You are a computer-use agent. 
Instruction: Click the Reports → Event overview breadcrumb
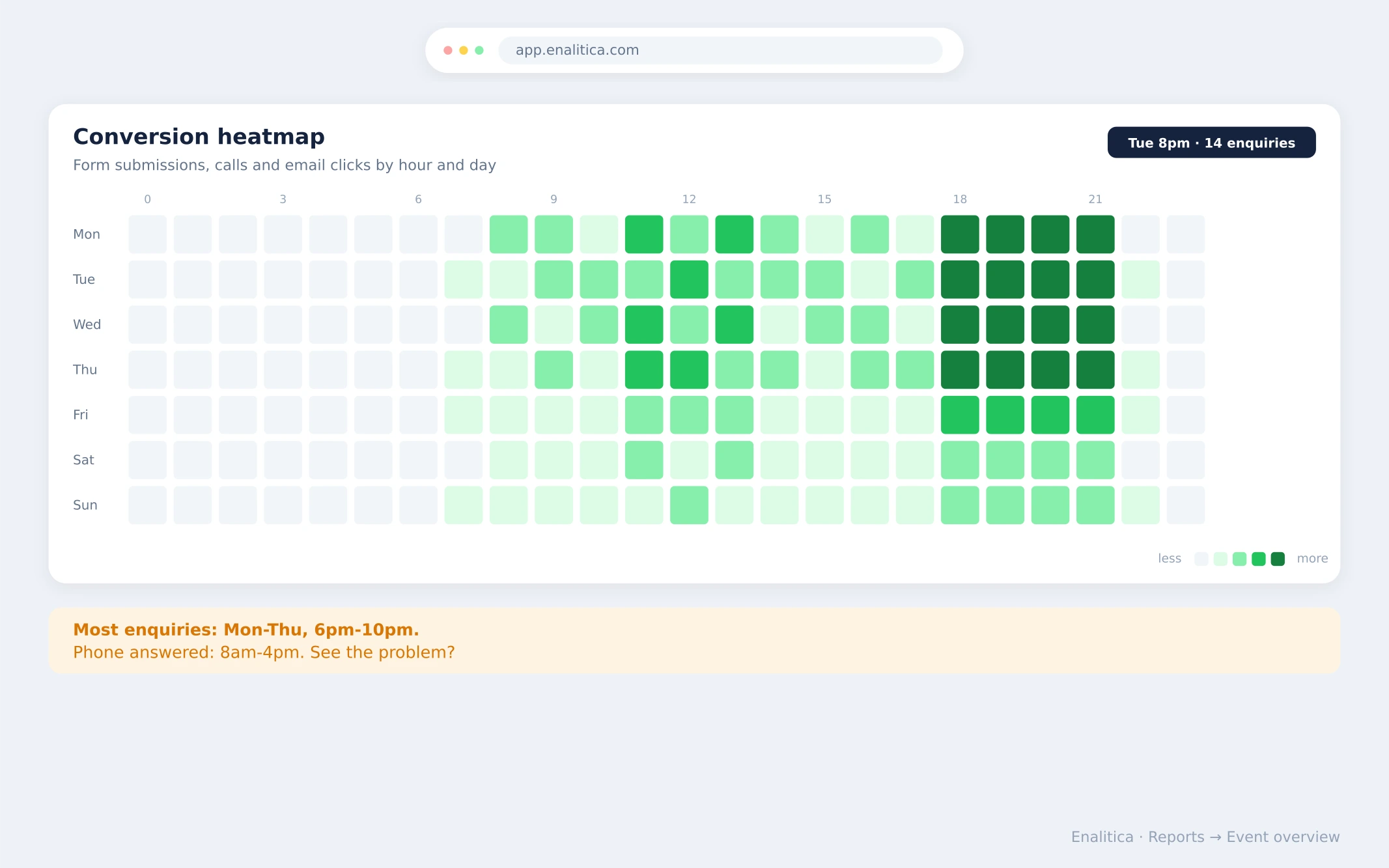coord(1244,837)
